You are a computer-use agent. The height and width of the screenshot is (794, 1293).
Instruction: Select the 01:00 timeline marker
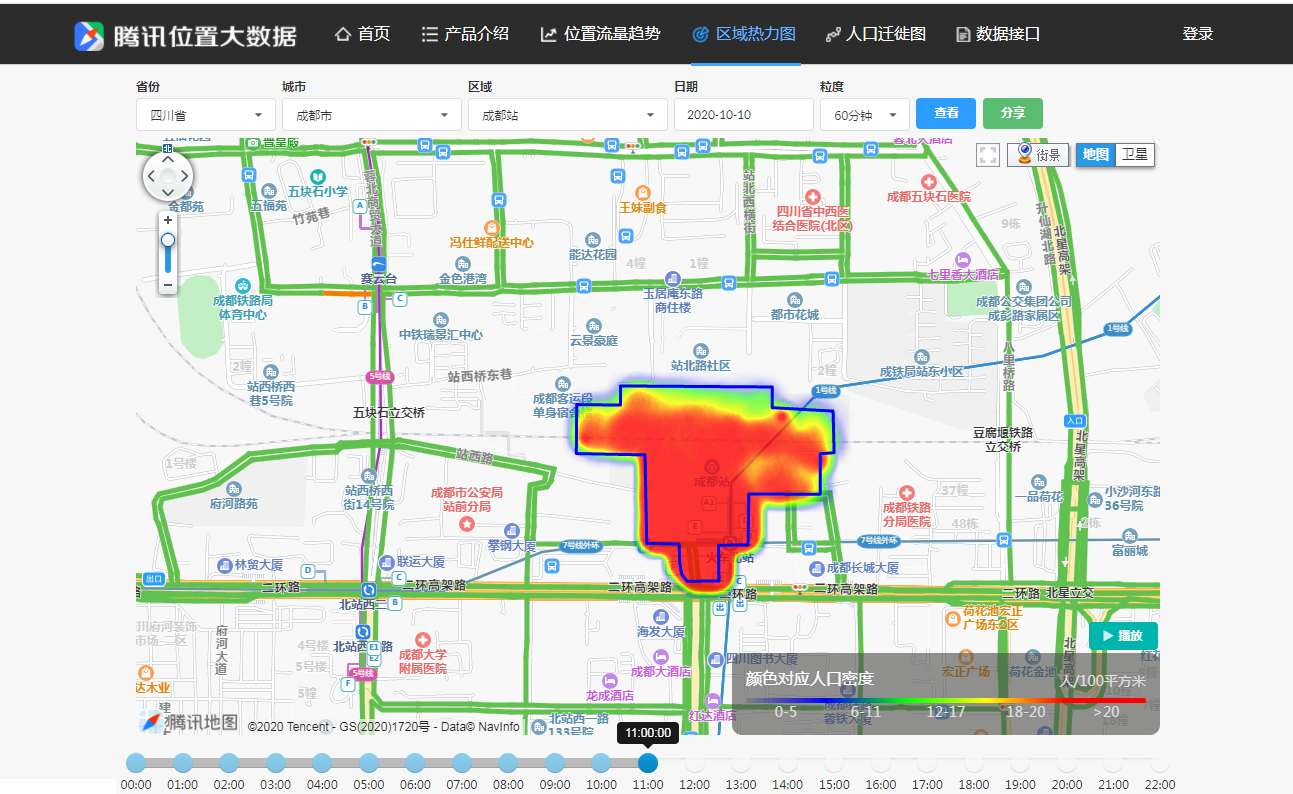tap(183, 763)
